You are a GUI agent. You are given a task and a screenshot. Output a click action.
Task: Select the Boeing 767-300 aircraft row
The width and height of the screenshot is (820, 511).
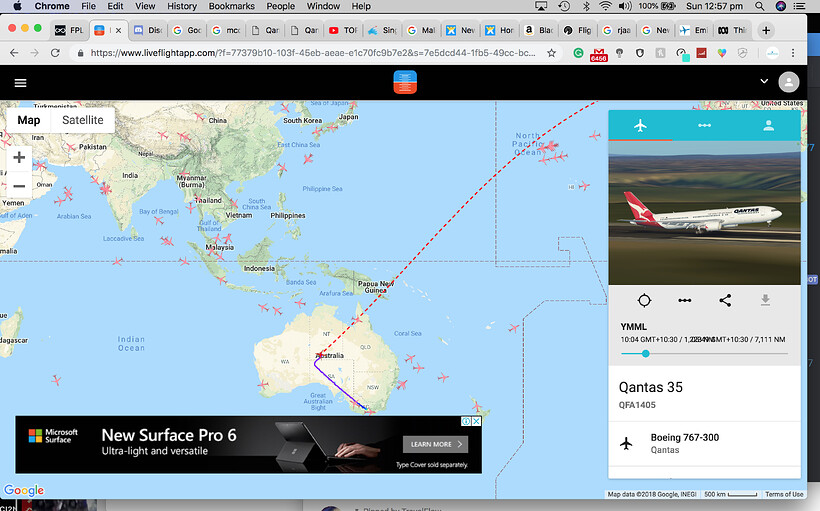704,444
